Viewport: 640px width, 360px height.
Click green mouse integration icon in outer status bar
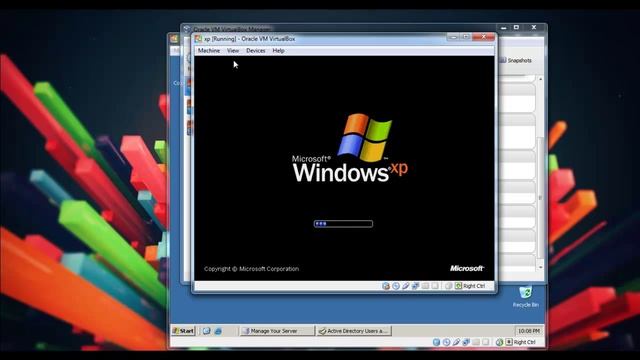pos(499,342)
